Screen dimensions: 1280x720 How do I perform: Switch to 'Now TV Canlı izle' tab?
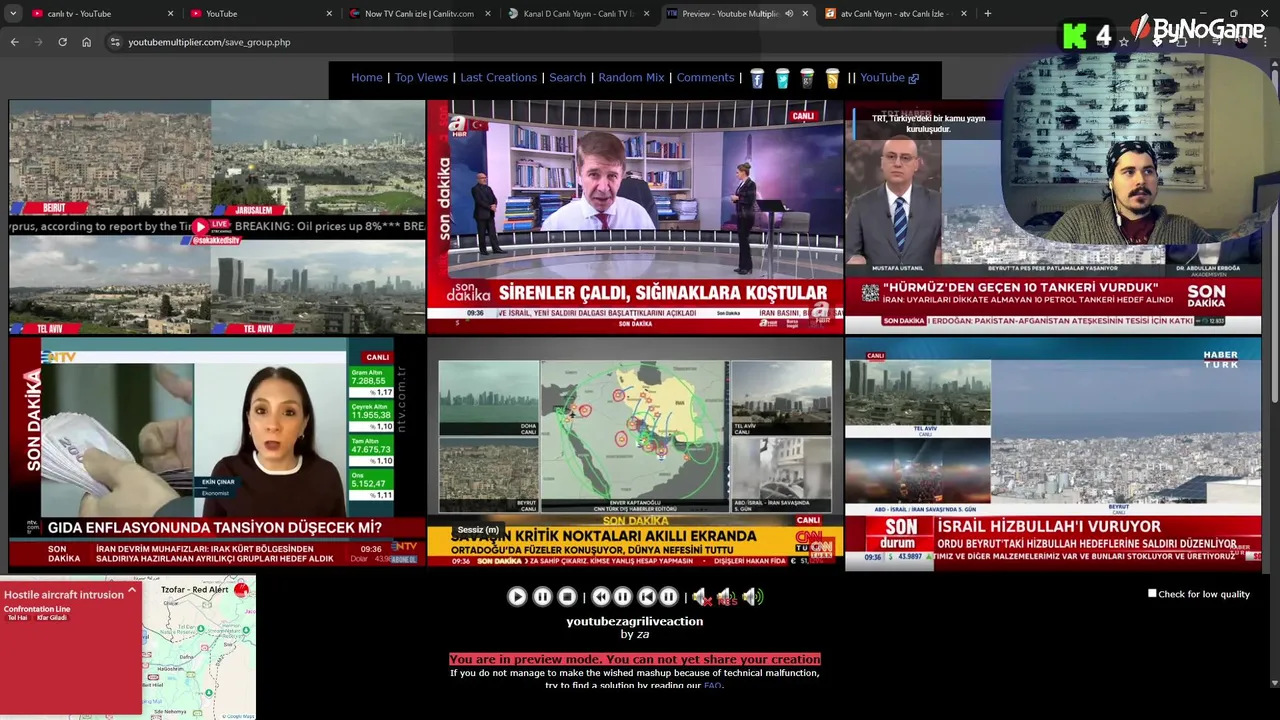point(420,13)
